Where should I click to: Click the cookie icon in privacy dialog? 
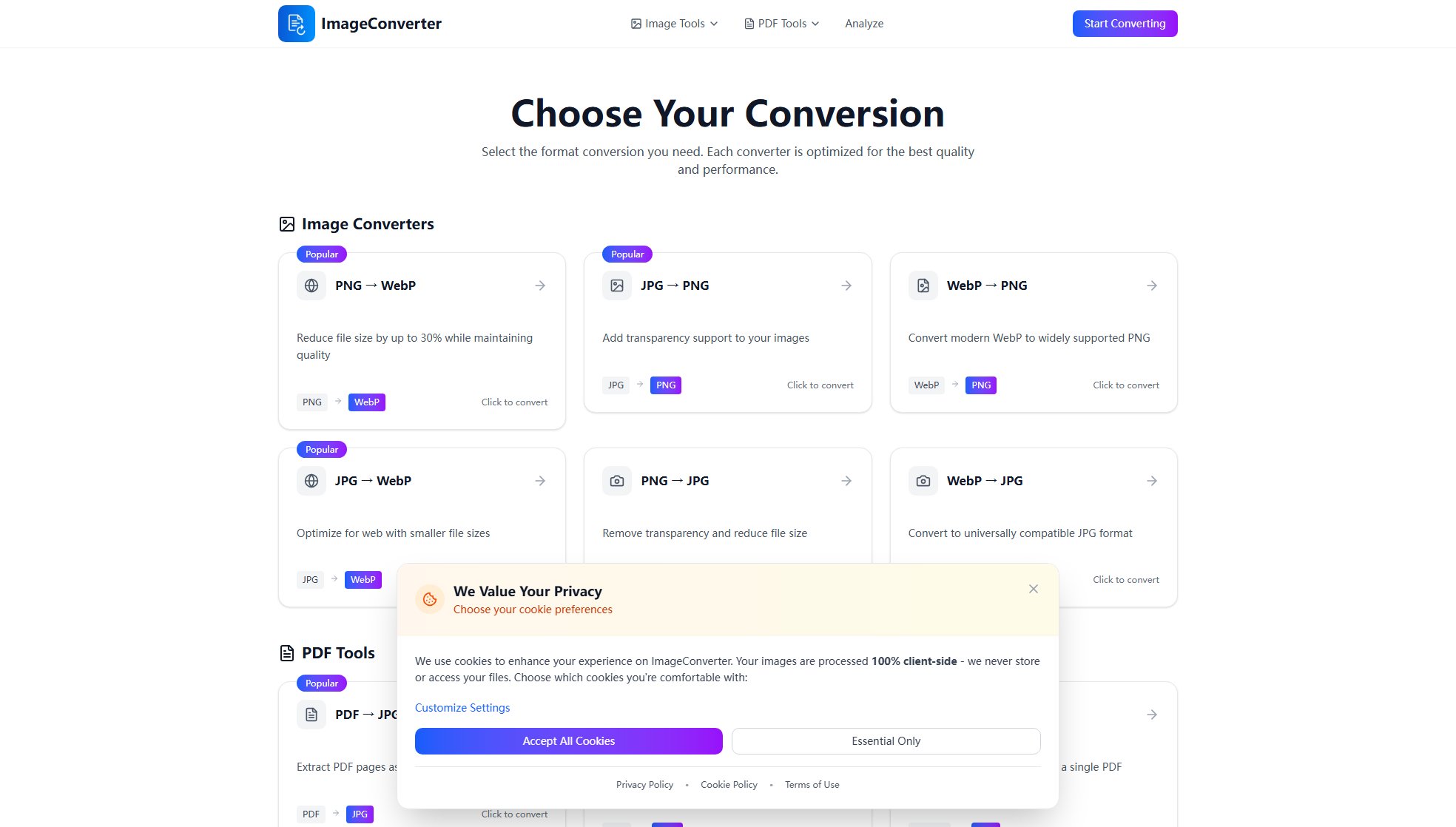pyautogui.click(x=430, y=599)
